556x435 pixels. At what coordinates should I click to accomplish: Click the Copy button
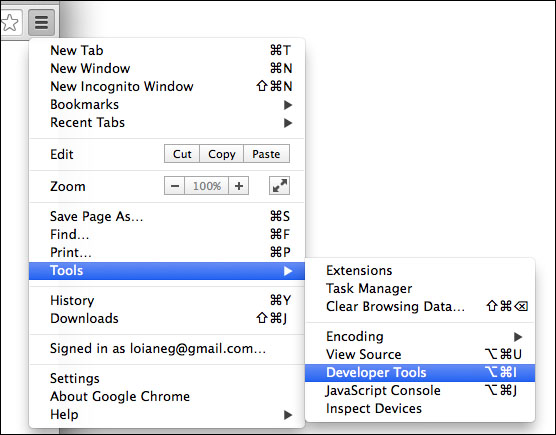[x=222, y=154]
